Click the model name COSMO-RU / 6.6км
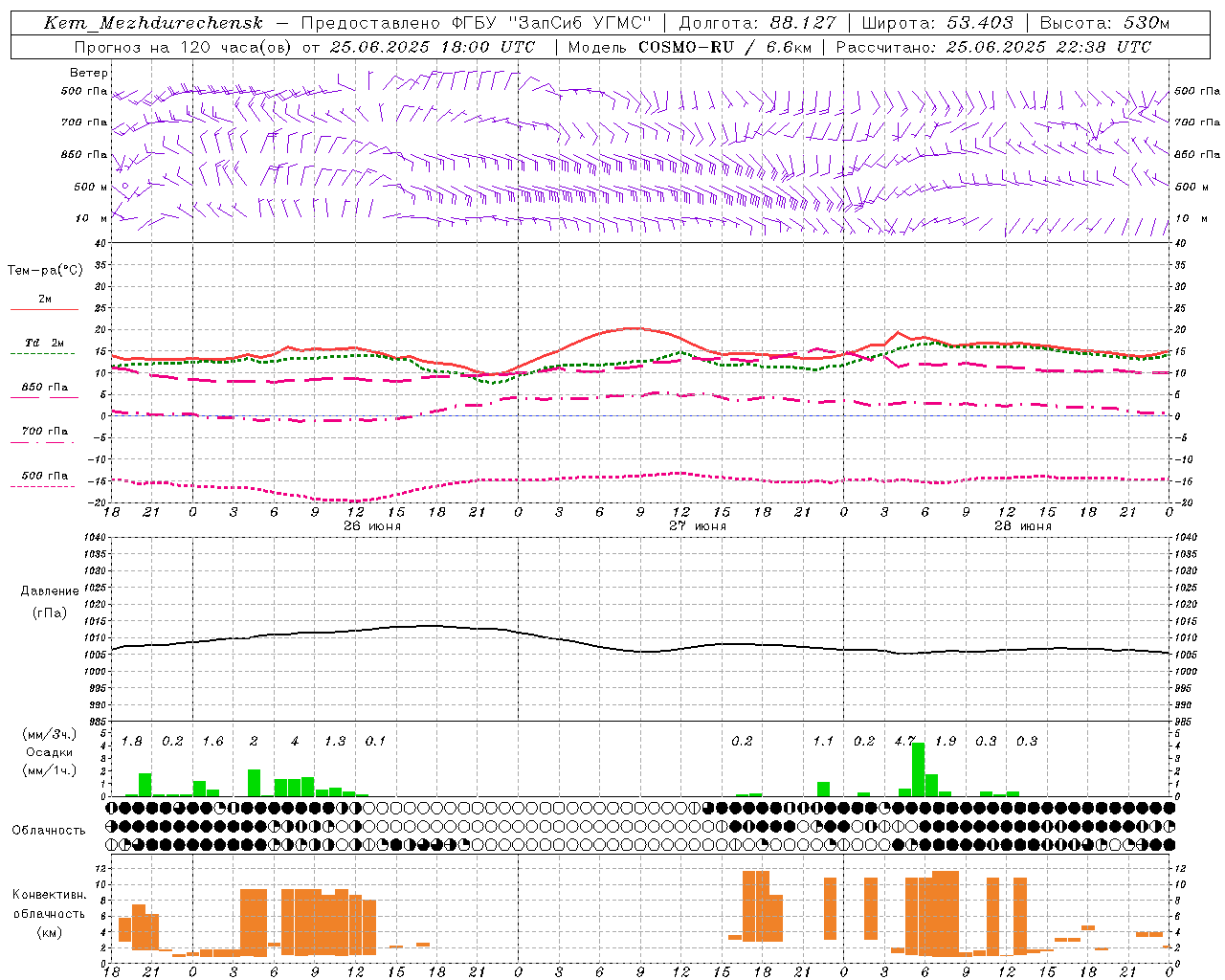The height and width of the screenshot is (980, 1225). click(x=724, y=47)
